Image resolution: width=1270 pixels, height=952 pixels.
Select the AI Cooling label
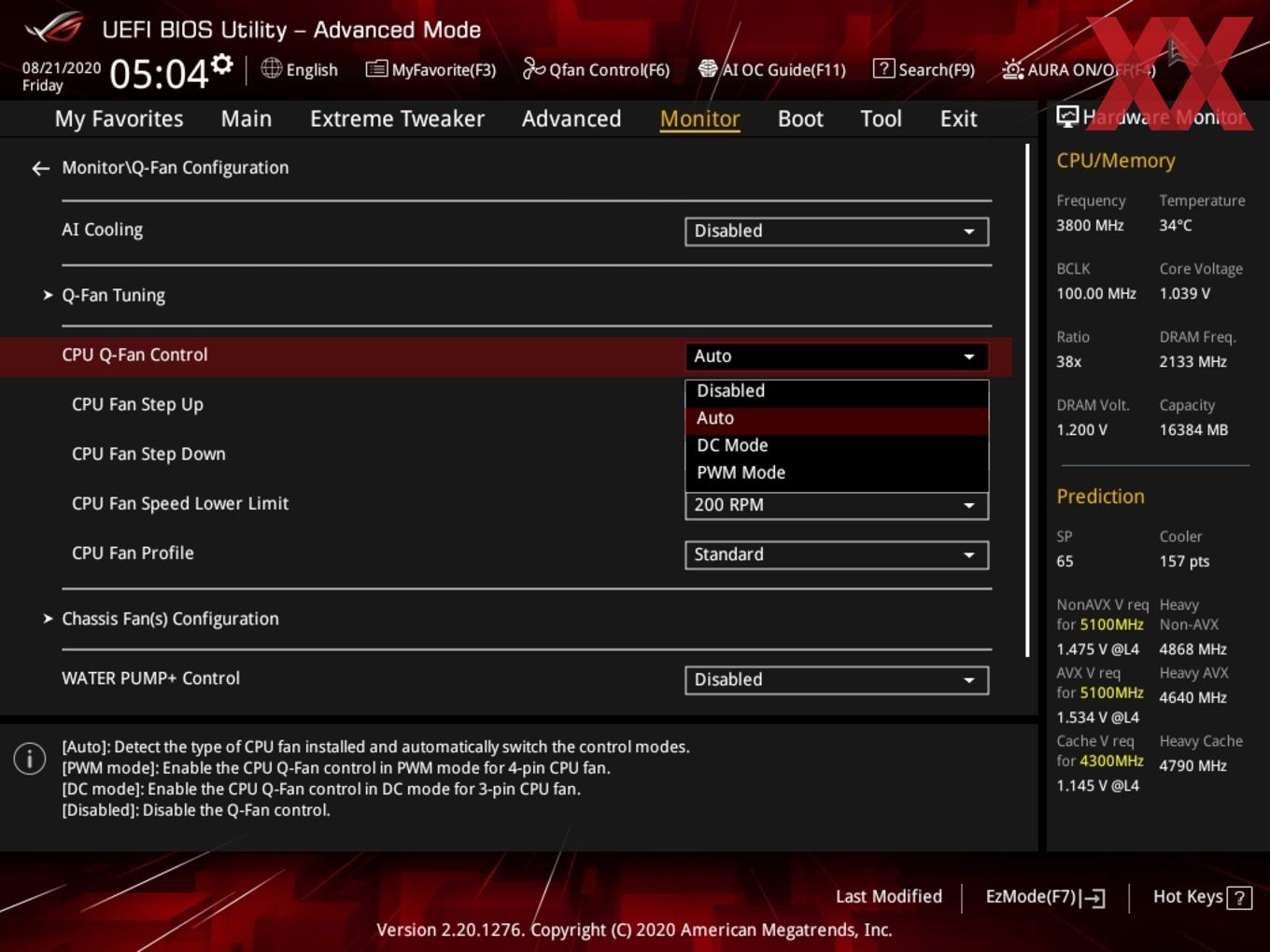[x=102, y=231]
